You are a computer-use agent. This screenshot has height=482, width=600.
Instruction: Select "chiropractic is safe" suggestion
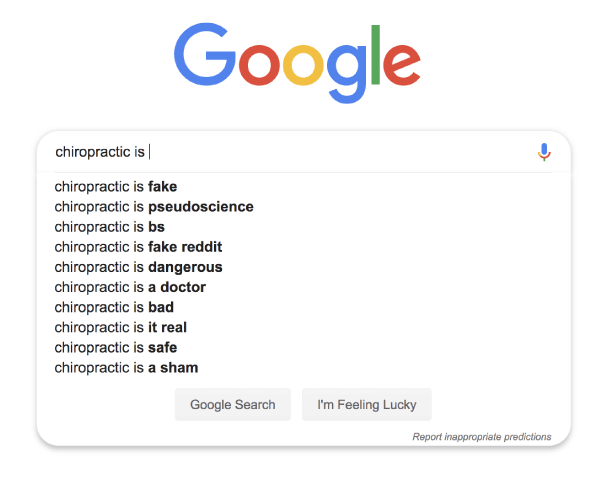[116, 347]
